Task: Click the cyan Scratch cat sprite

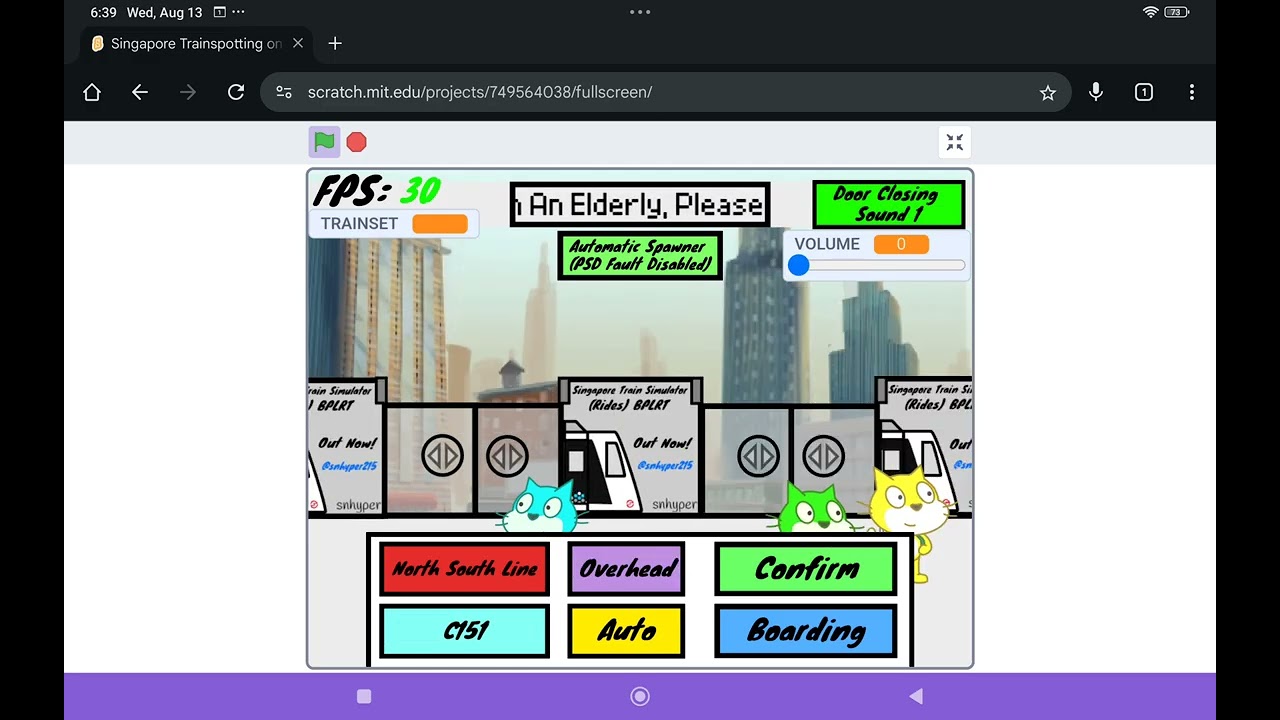Action: pyautogui.click(x=540, y=505)
